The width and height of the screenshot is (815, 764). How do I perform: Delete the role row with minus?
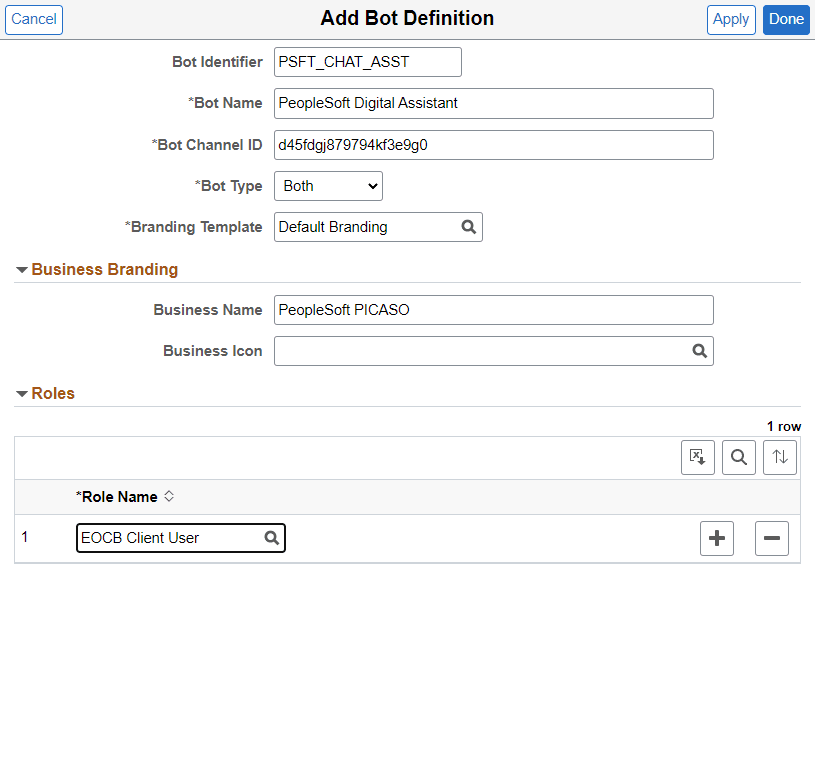click(772, 538)
